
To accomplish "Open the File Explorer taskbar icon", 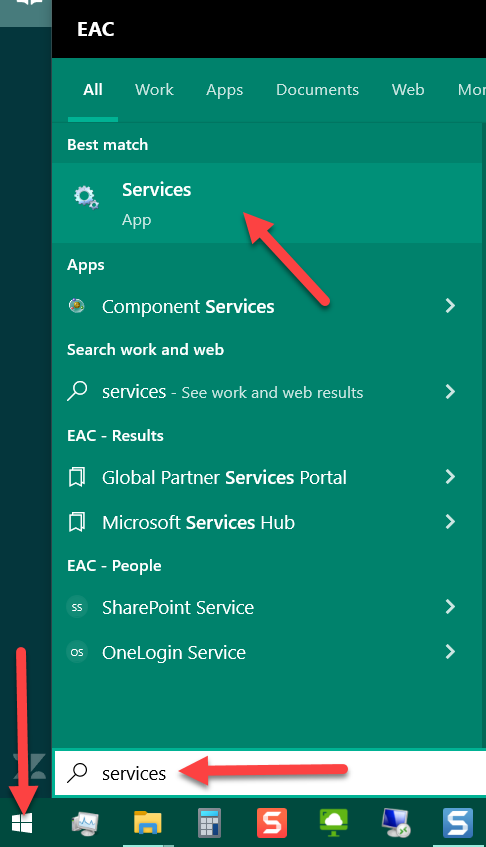I will [x=148, y=823].
